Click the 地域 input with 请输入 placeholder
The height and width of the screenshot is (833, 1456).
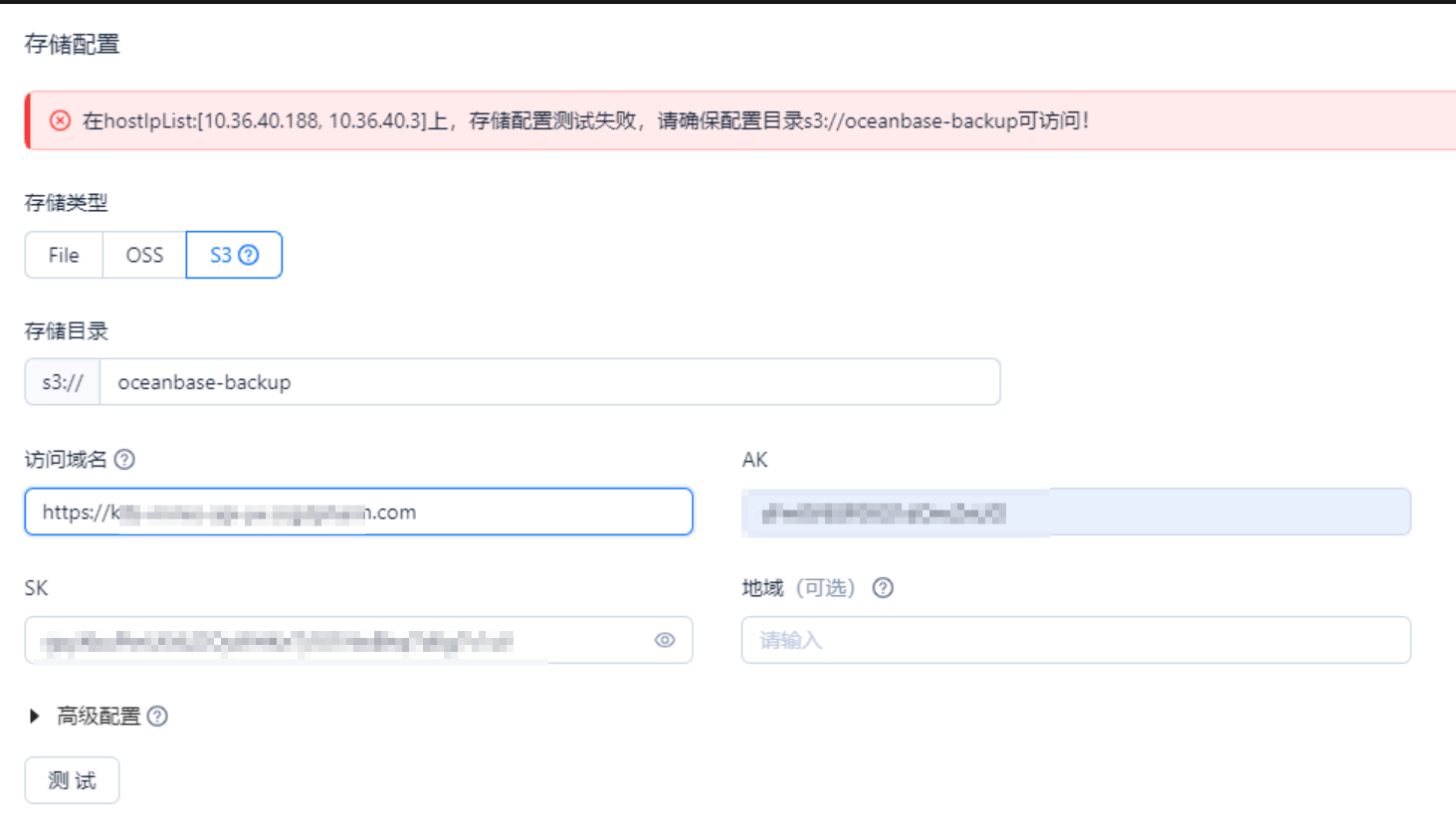pyautogui.click(x=1075, y=640)
